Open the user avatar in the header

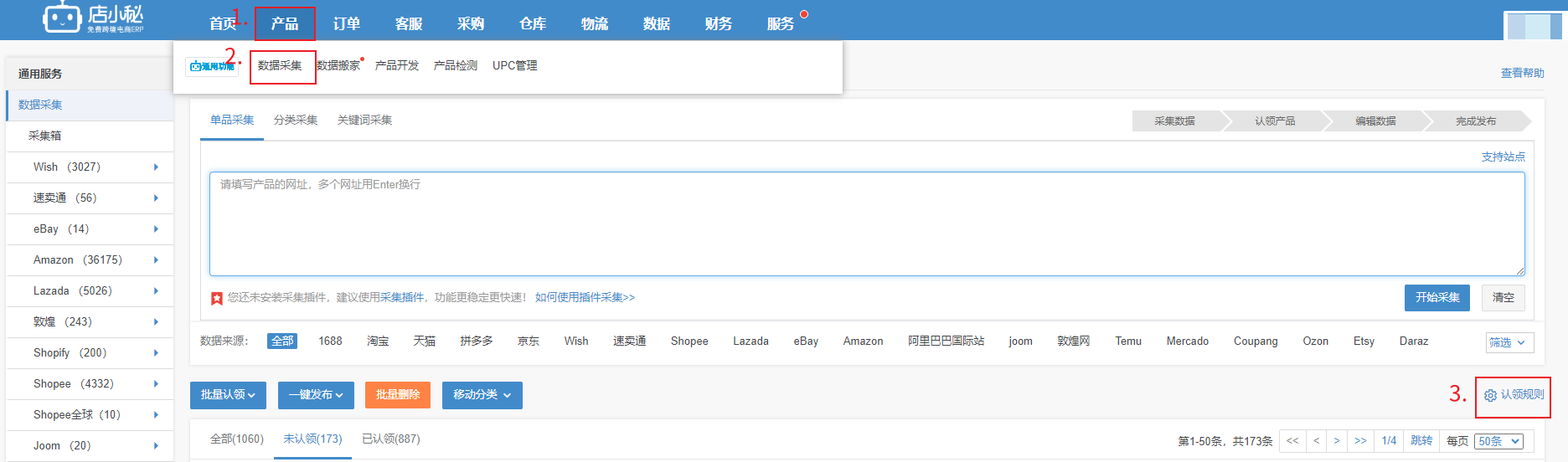[1533, 25]
